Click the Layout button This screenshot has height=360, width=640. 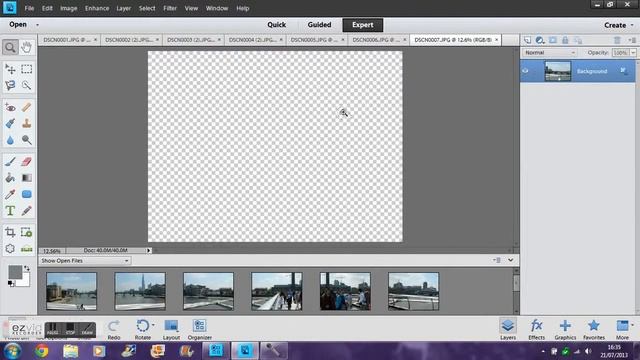(x=171, y=329)
